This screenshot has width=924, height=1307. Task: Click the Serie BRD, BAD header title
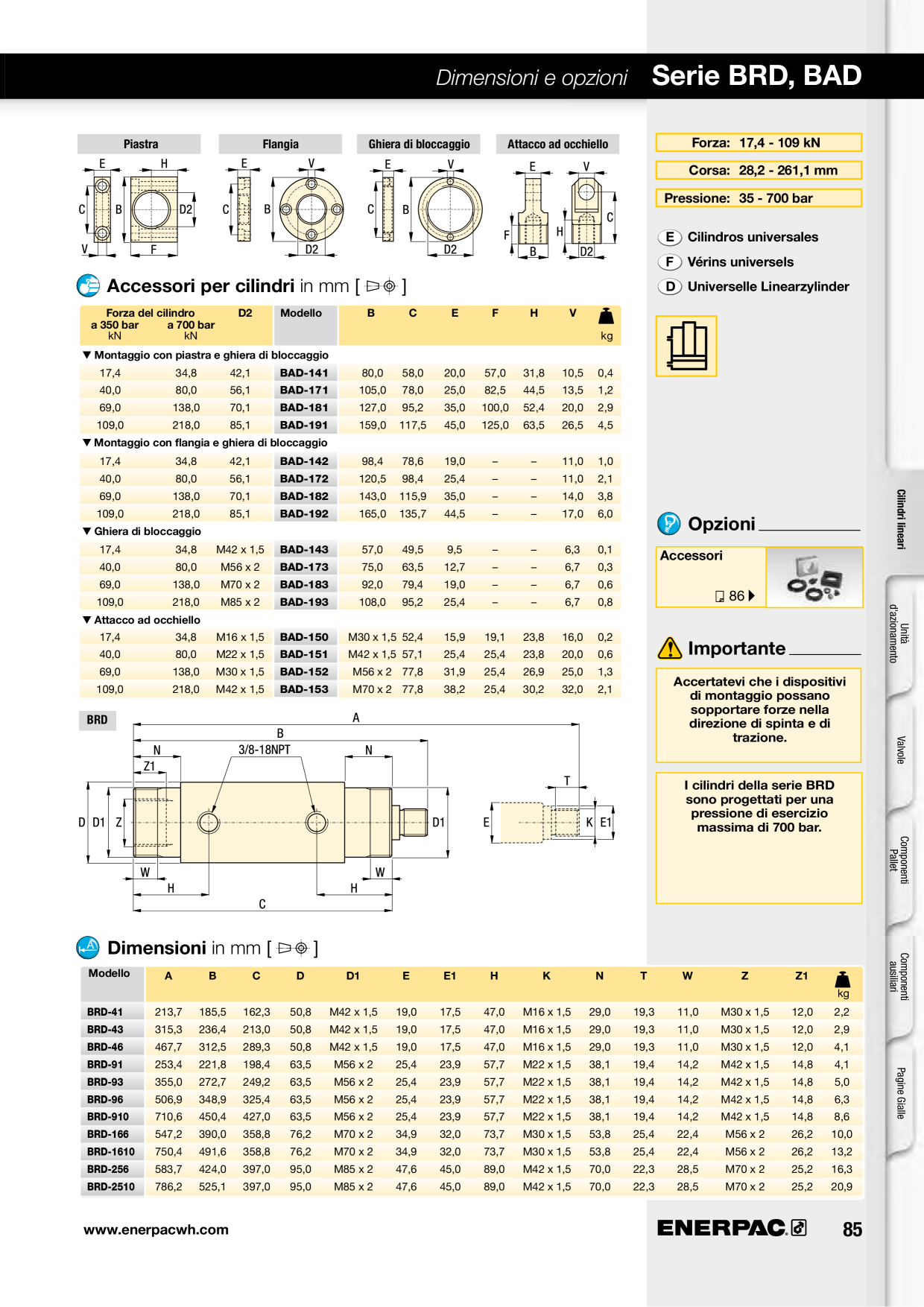click(756, 75)
